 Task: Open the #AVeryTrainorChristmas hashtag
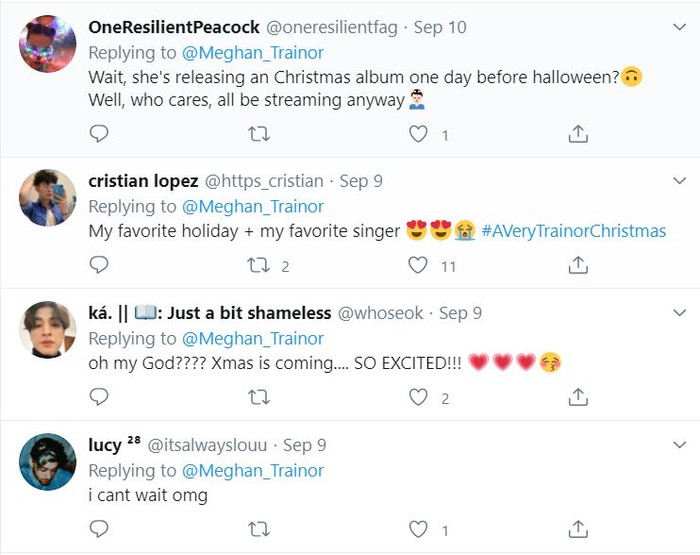(573, 231)
